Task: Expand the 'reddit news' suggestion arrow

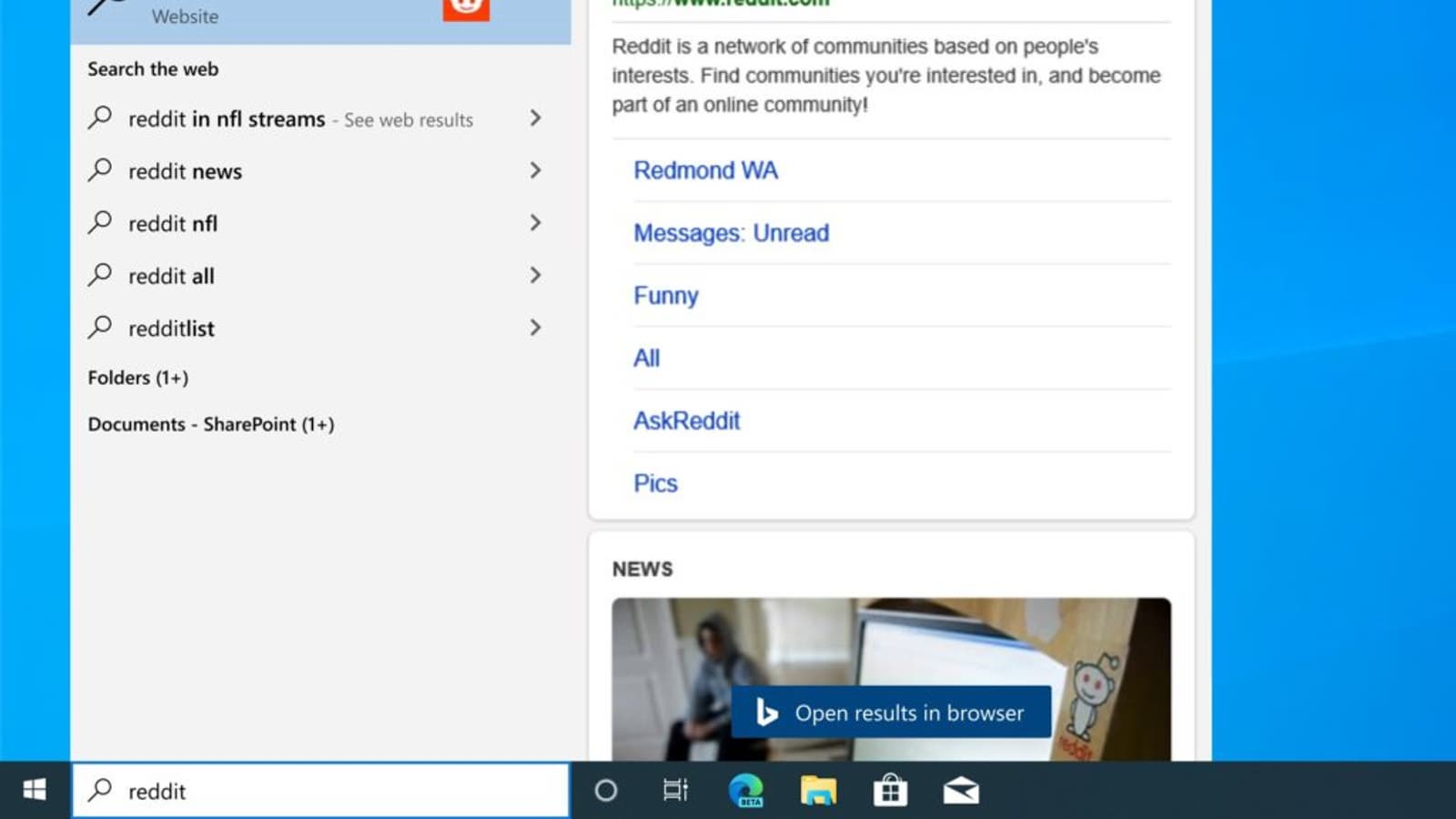Action: click(x=535, y=170)
